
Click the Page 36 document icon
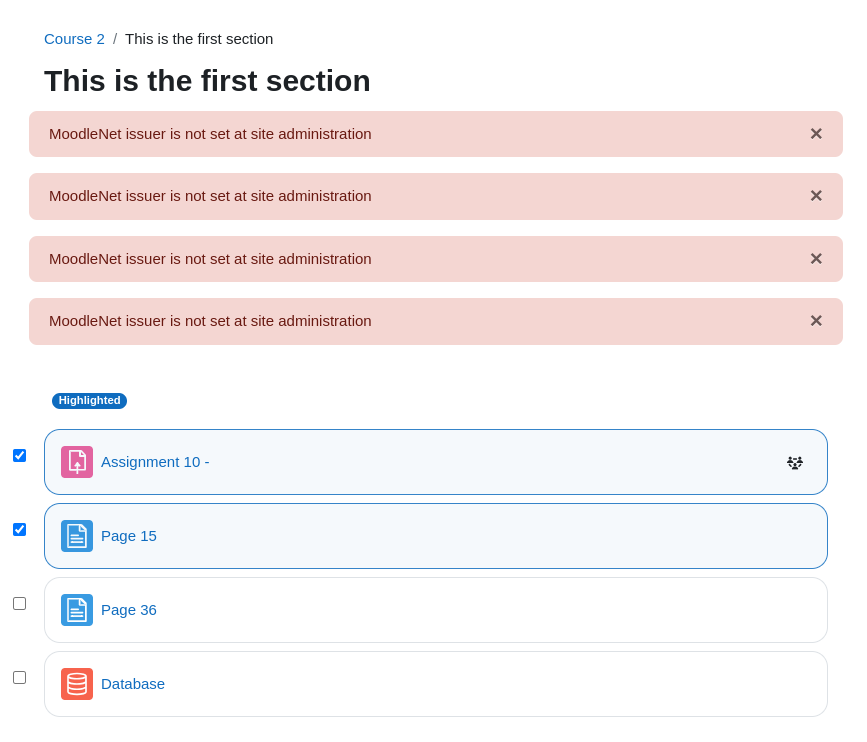(77, 610)
